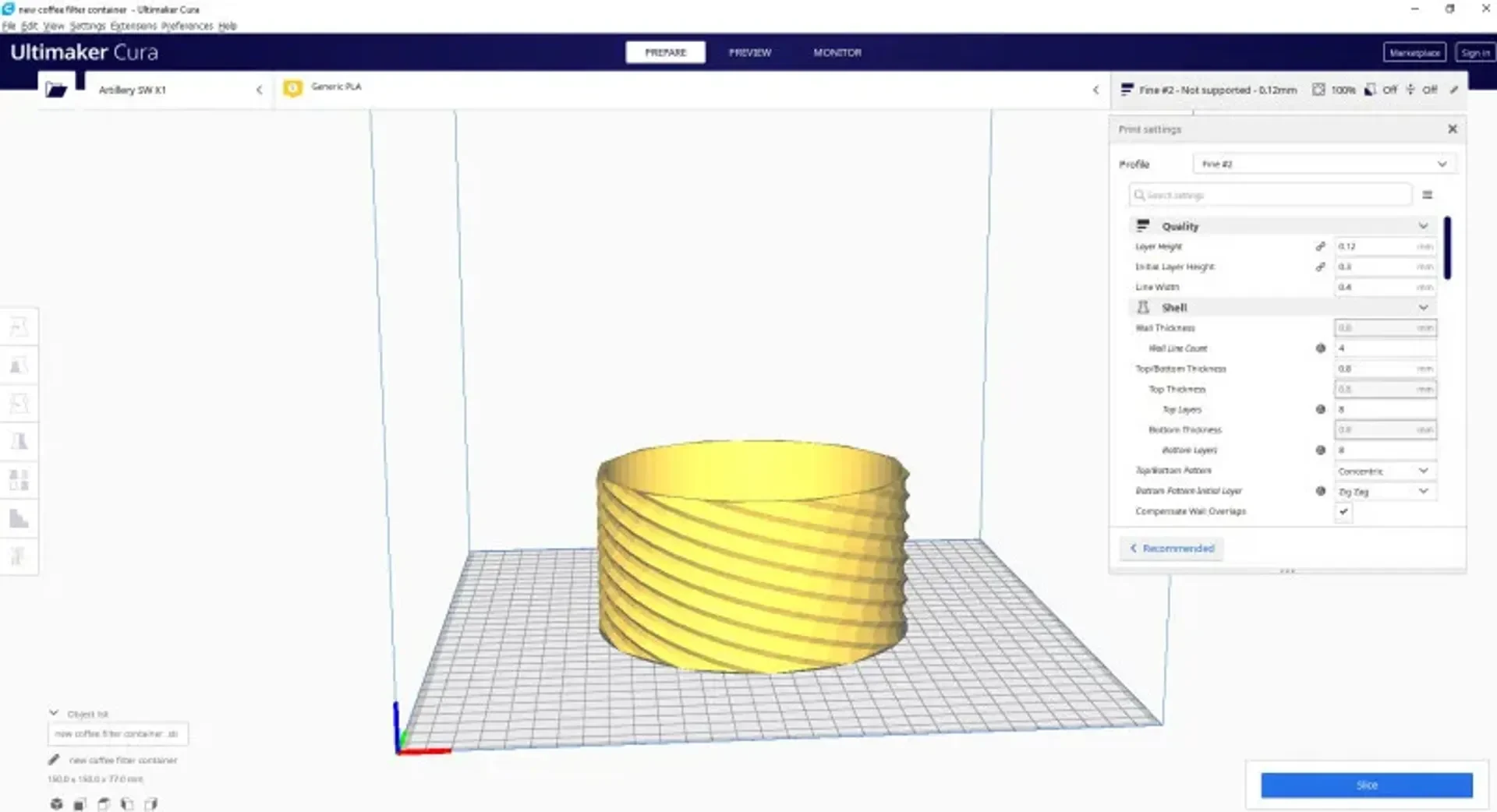
Task: Edit the Line Width value 0.4
Action: point(1385,287)
